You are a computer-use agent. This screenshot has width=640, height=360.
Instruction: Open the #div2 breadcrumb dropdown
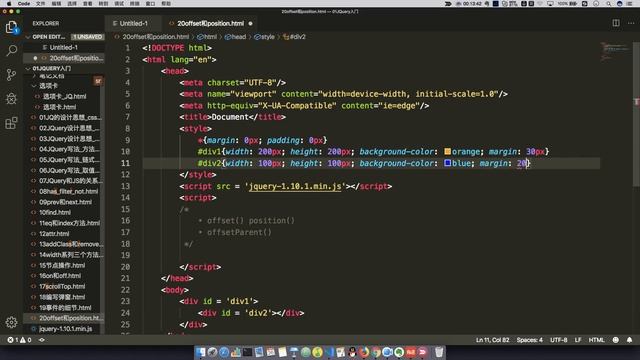click(294, 37)
